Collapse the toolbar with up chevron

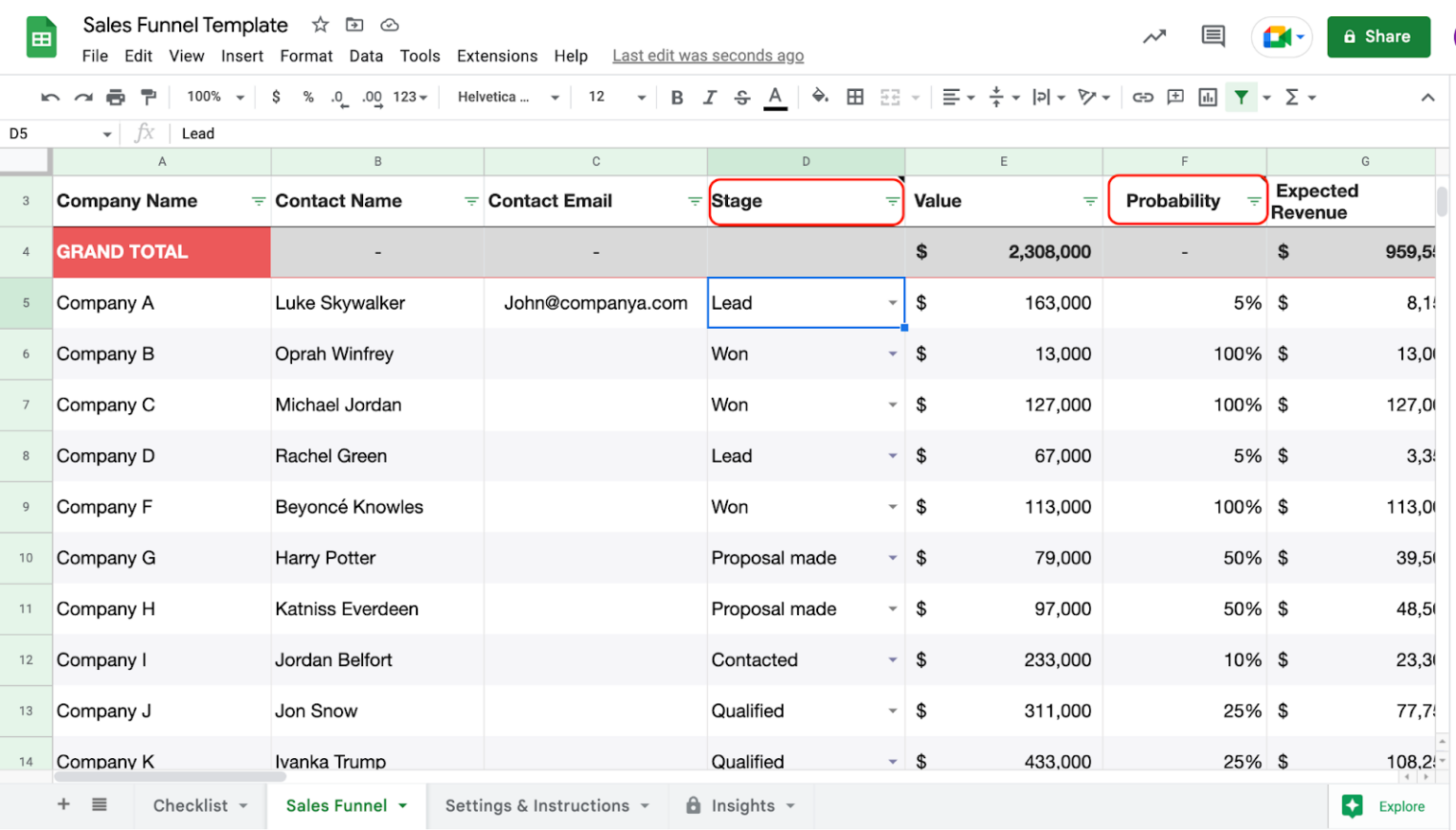coord(1428,97)
